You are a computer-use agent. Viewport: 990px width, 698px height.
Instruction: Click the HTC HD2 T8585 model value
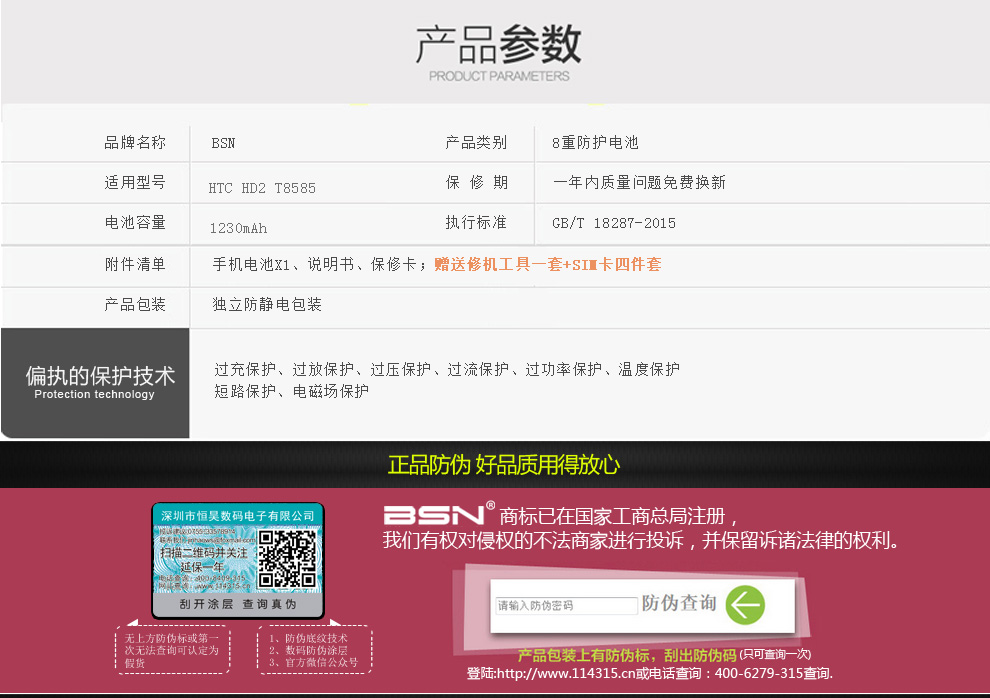[x=262, y=188]
